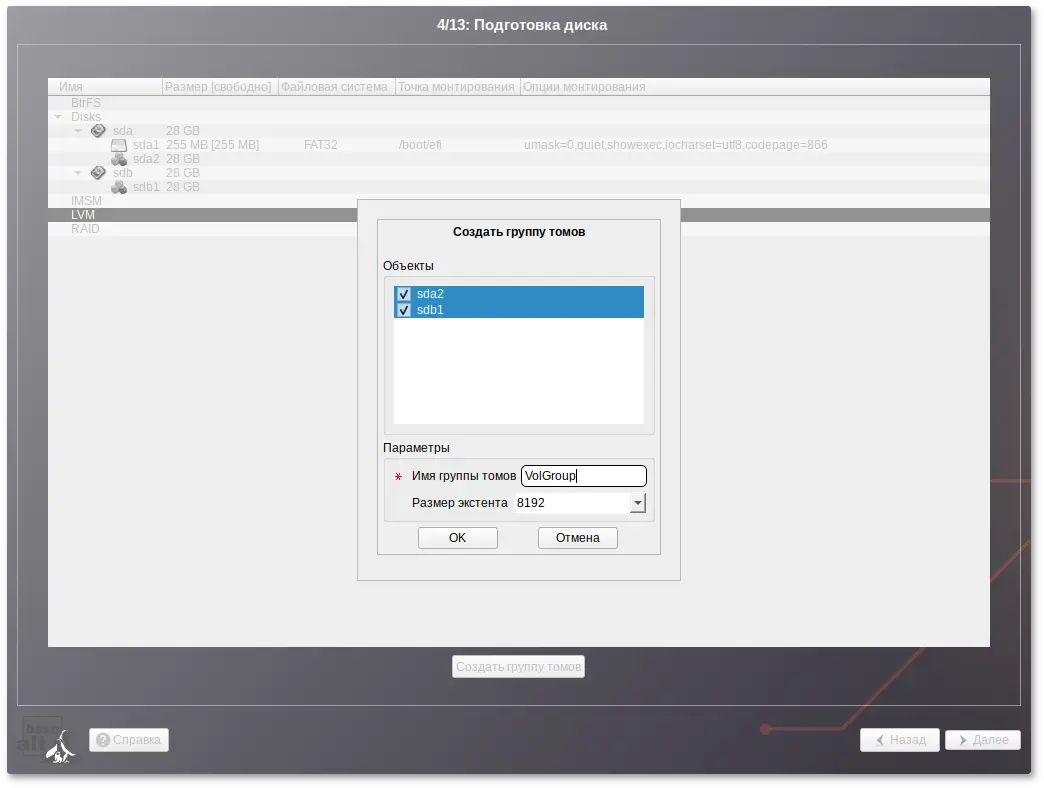Click the ALT Linux logo
This screenshot has height=788, width=1044.
click(46, 739)
